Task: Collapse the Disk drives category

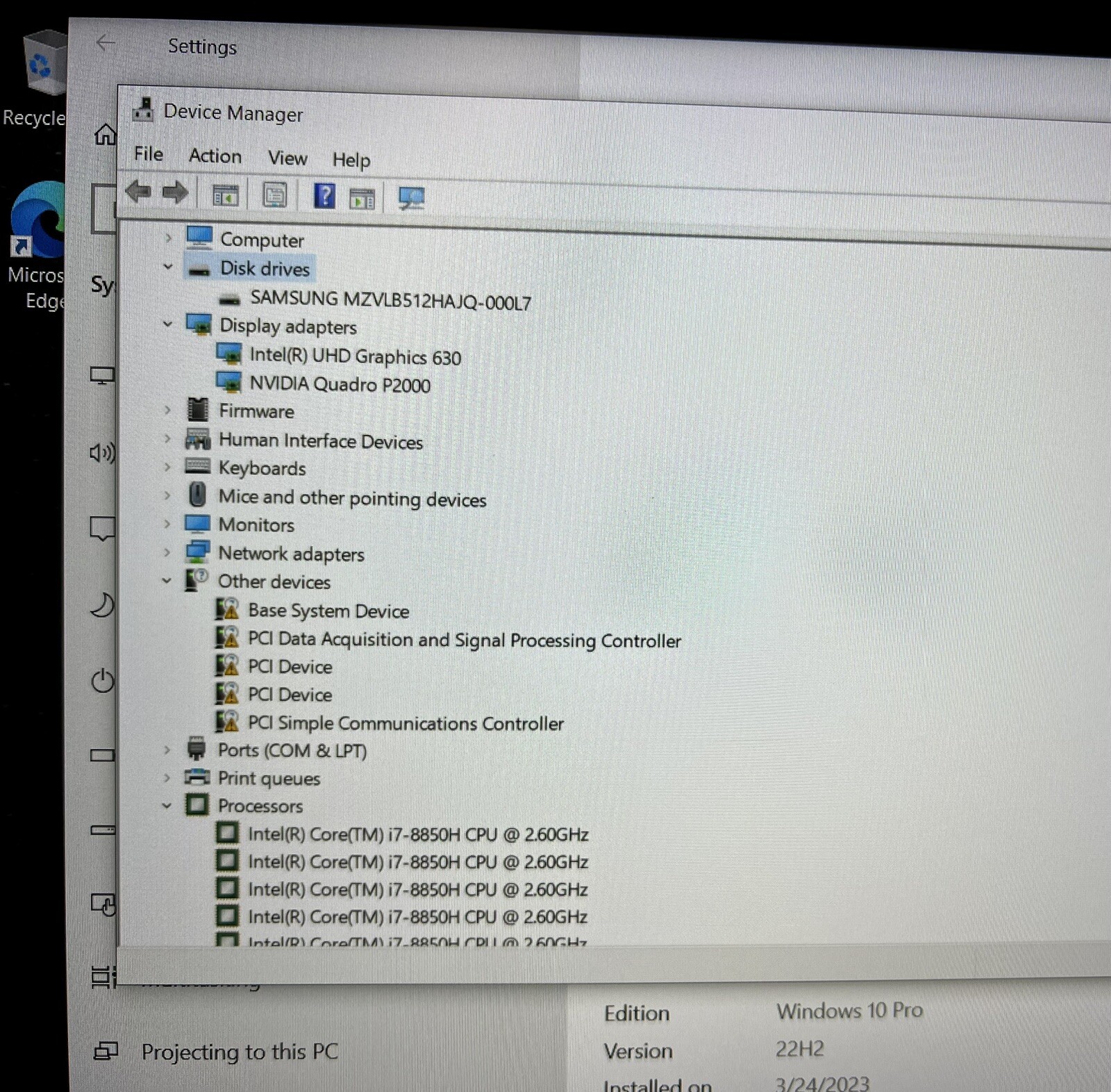Action: (x=168, y=267)
